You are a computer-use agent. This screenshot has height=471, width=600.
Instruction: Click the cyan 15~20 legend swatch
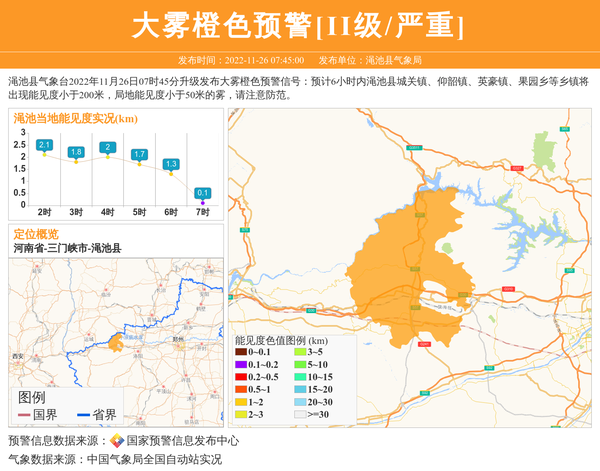(300, 389)
